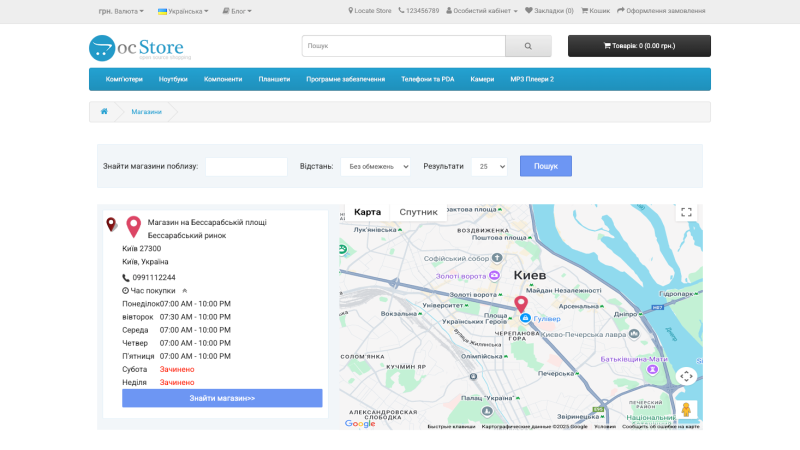The image size is (800, 450).
Task: Click the blue Пошук button
Action: pyautogui.click(x=546, y=166)
